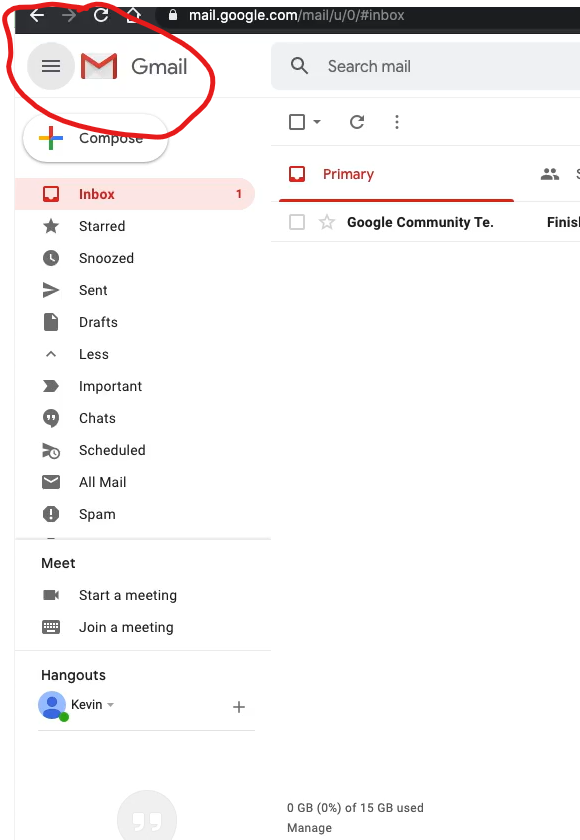Click the Meet section heading
580x840 pixels.
(x=58, y=563)
